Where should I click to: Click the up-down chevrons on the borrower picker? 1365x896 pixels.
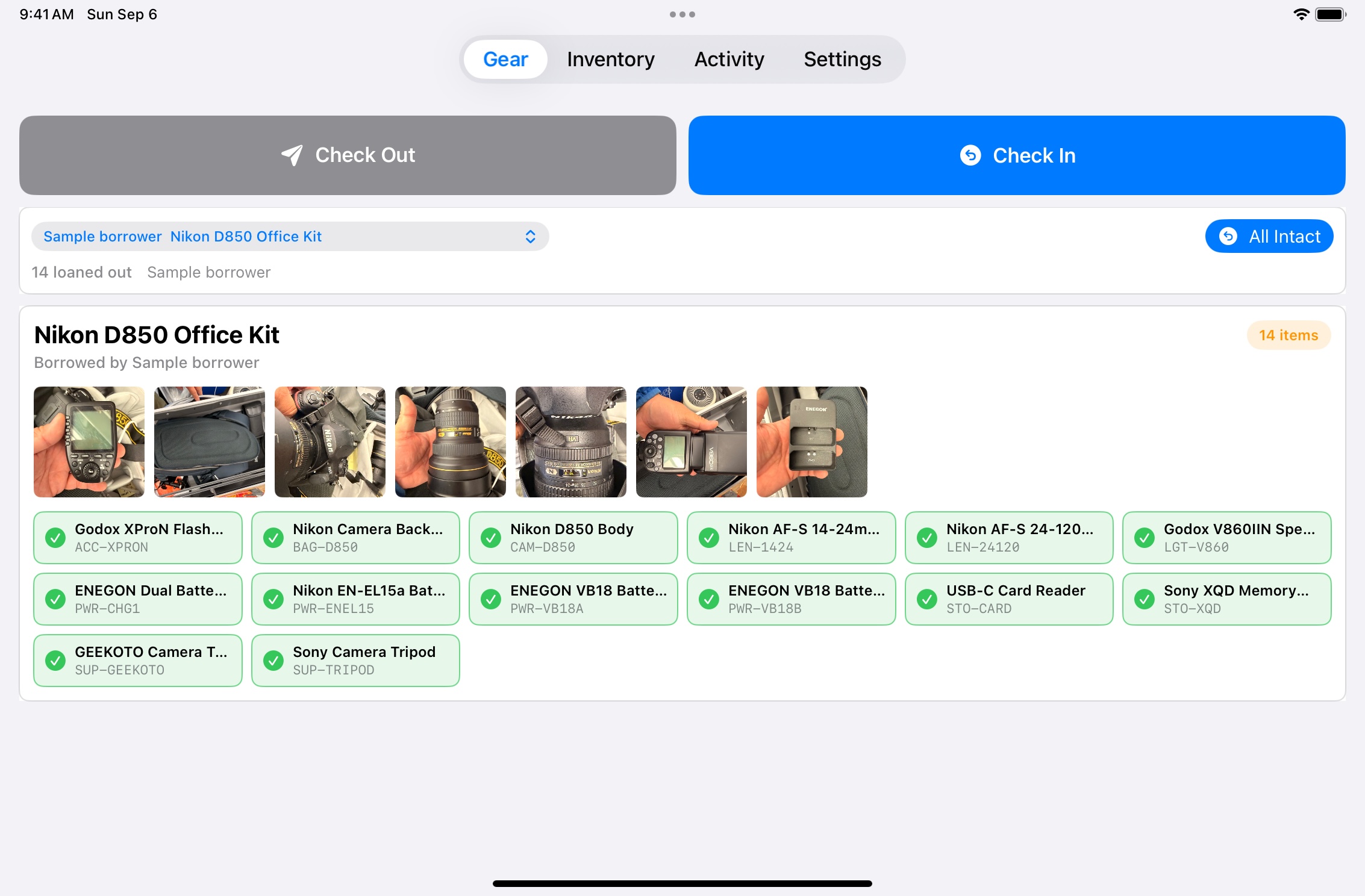[530, 236]
